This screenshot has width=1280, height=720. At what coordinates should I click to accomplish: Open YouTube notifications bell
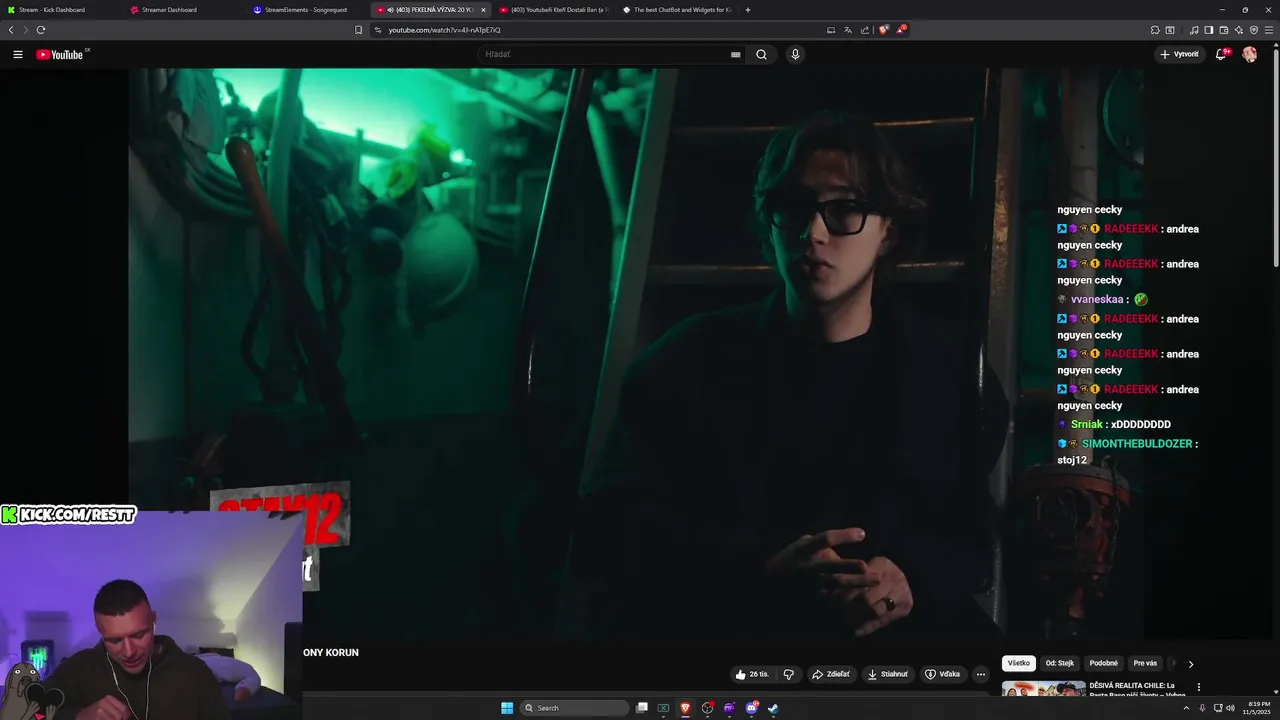click(x=1221, y=55)
